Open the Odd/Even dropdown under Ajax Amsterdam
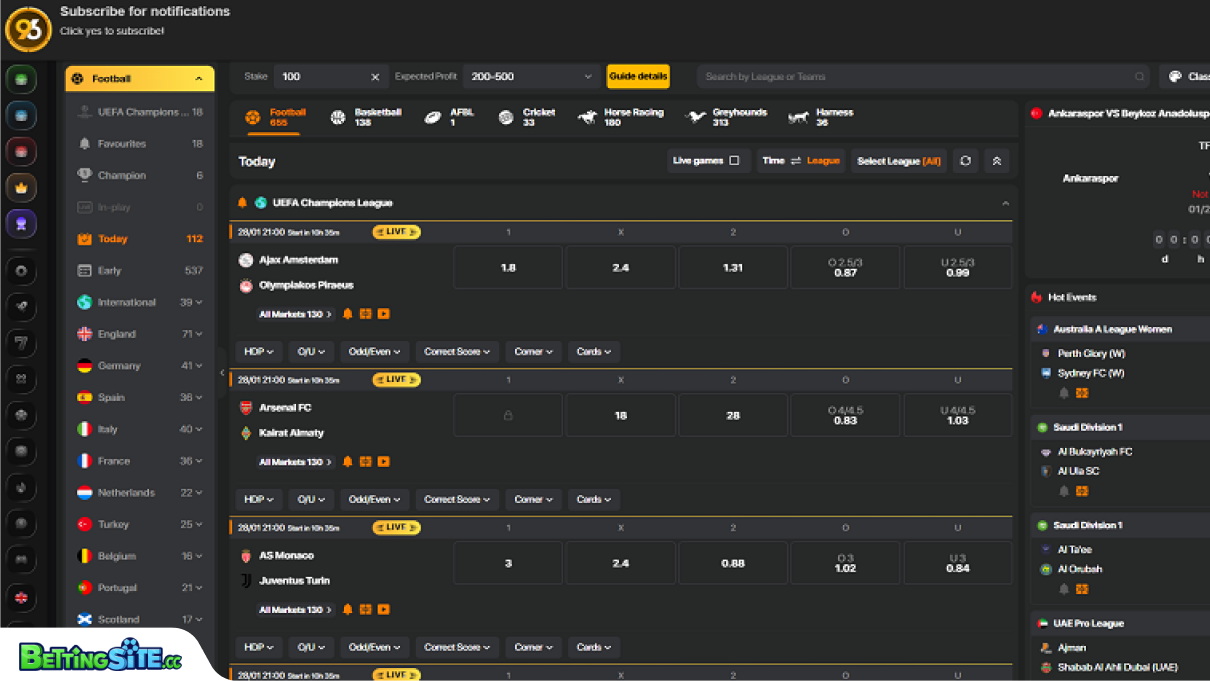Viewport: 1210px width, 681px height. pos(374,352)
